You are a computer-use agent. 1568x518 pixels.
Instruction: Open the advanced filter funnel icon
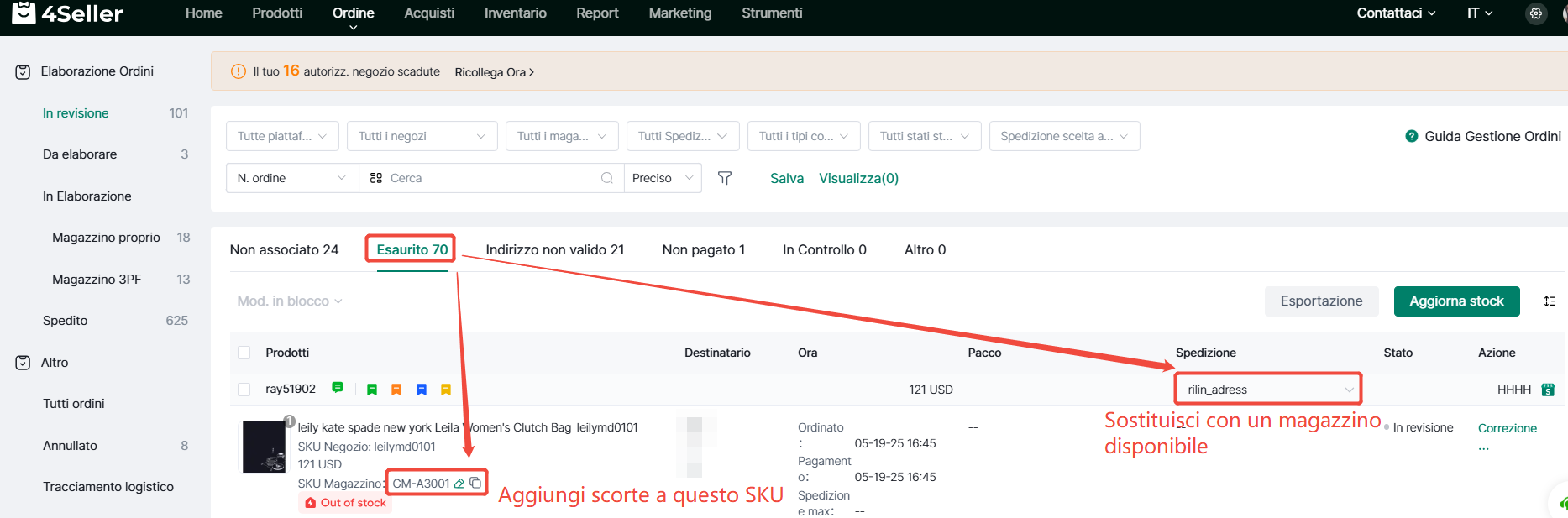(x=725, y=178)
